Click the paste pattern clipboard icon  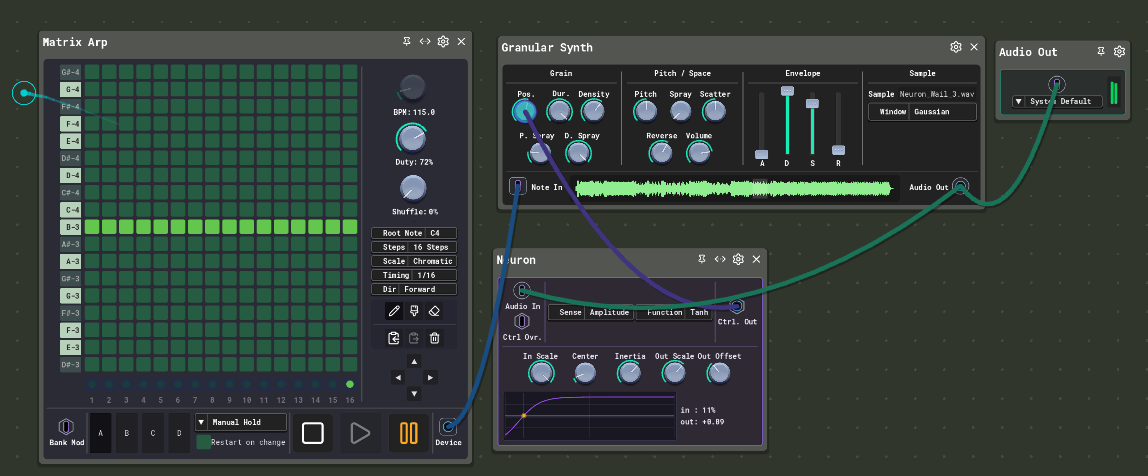pos(394,338)
